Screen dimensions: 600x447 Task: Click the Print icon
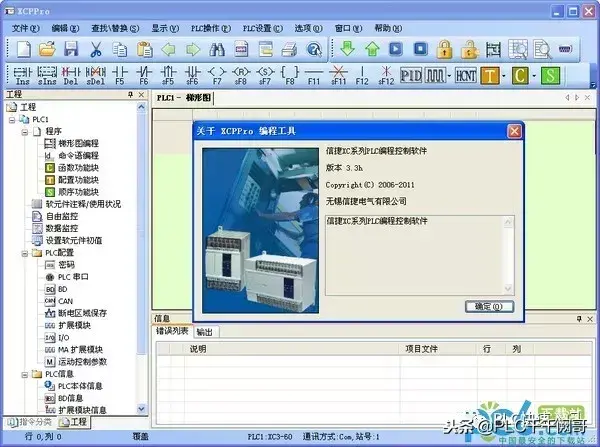pyautogui.click(x=289, y=49)
